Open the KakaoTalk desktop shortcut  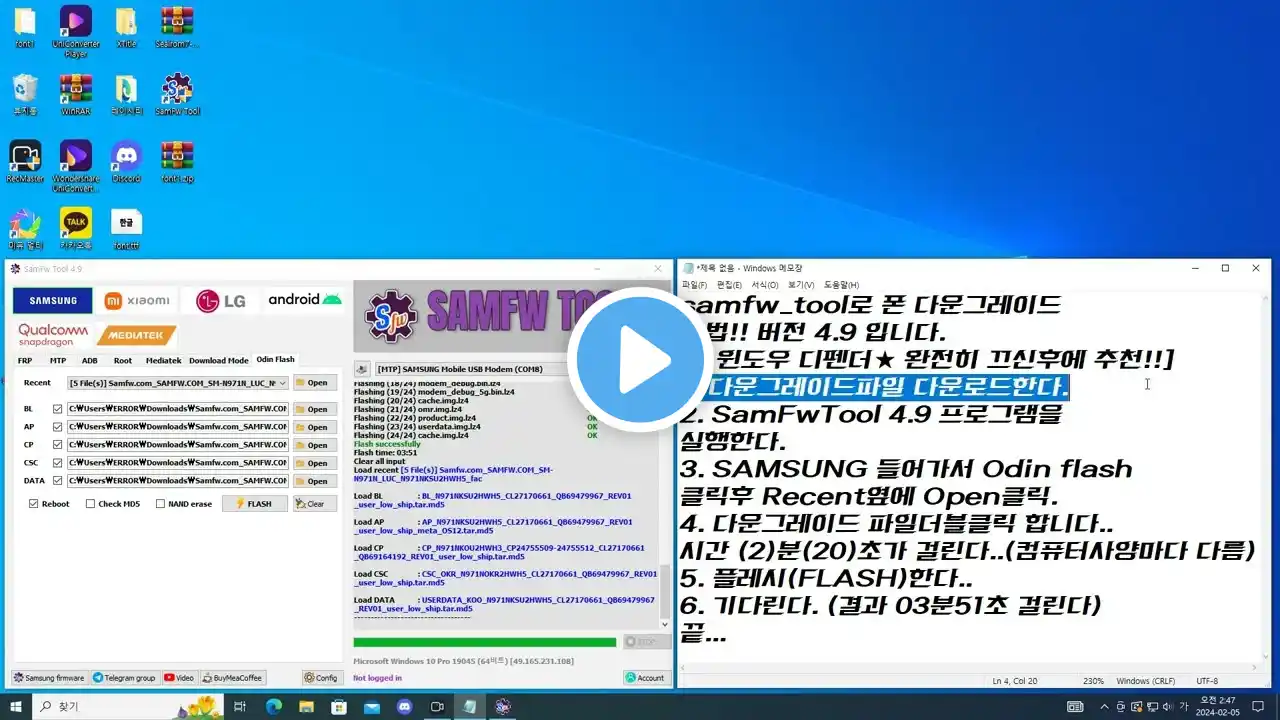[x=76, y=228]
